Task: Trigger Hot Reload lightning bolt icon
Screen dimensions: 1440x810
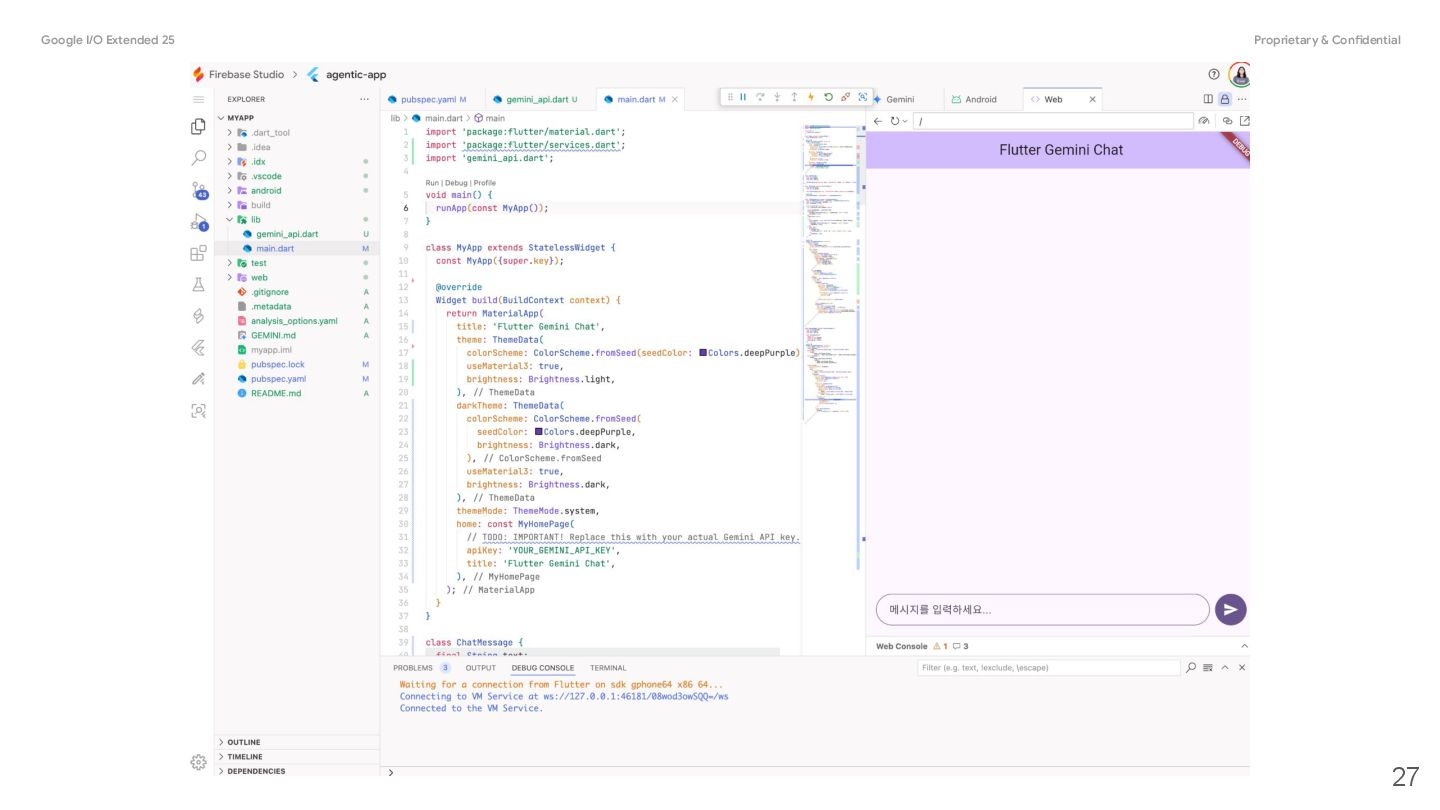Action: click(x=811, y=97)
